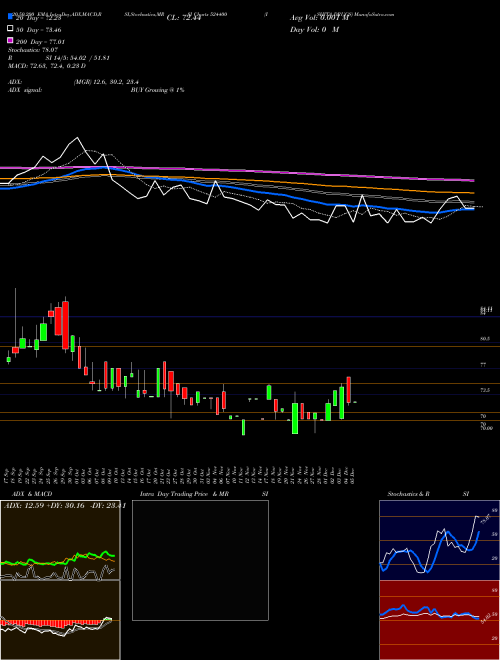Click the 'CL: 72.44' closing price label
This screenshot has height=660, width=500.
point(184,18)
